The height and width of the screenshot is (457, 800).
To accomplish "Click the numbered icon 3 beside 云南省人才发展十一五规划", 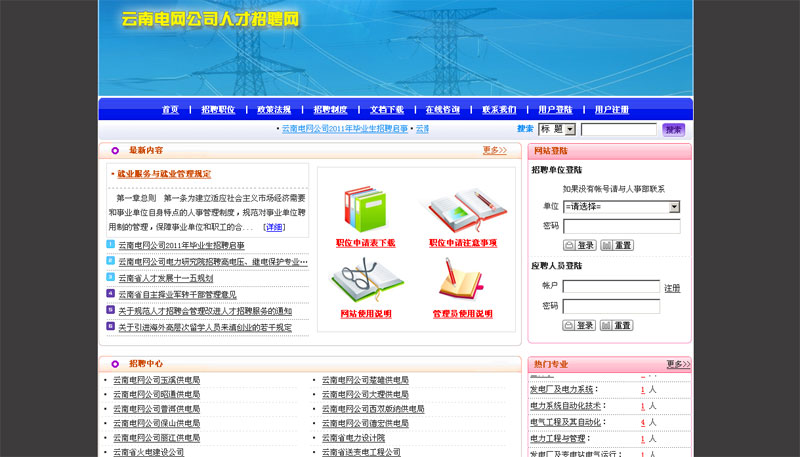I will click(x=110, y=278).
